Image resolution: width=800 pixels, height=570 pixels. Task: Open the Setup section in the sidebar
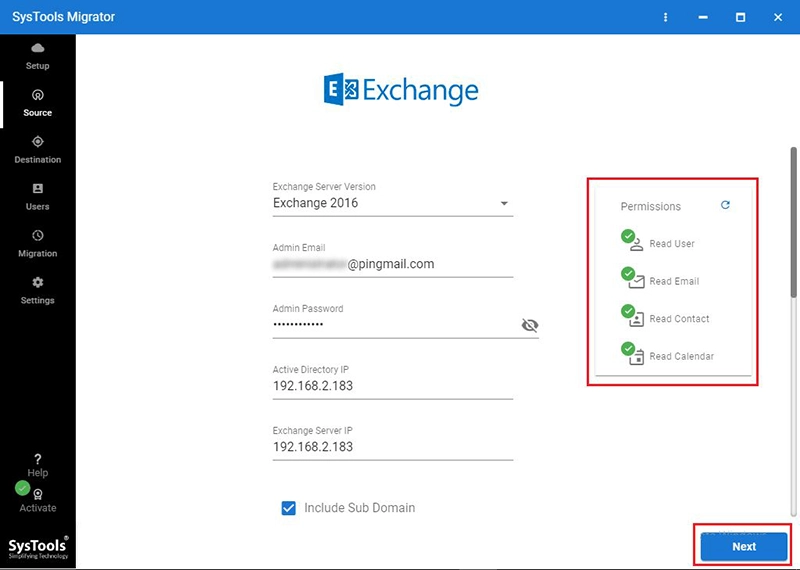pos(38,56)
